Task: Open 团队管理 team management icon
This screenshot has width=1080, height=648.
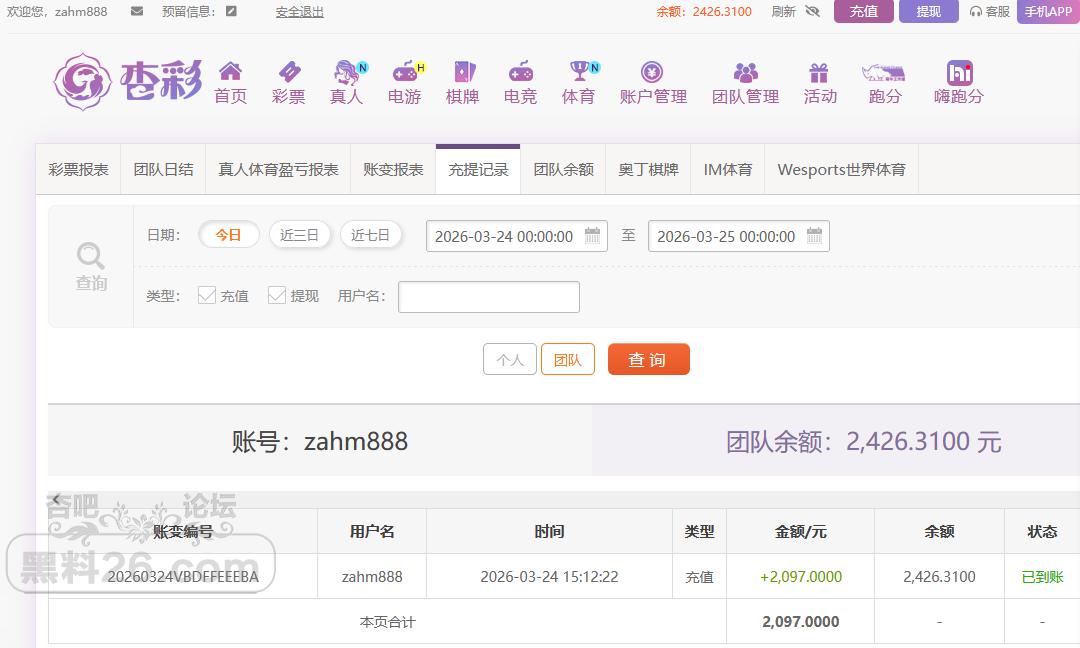Action: pyautogui.click(x=745, y=72)
